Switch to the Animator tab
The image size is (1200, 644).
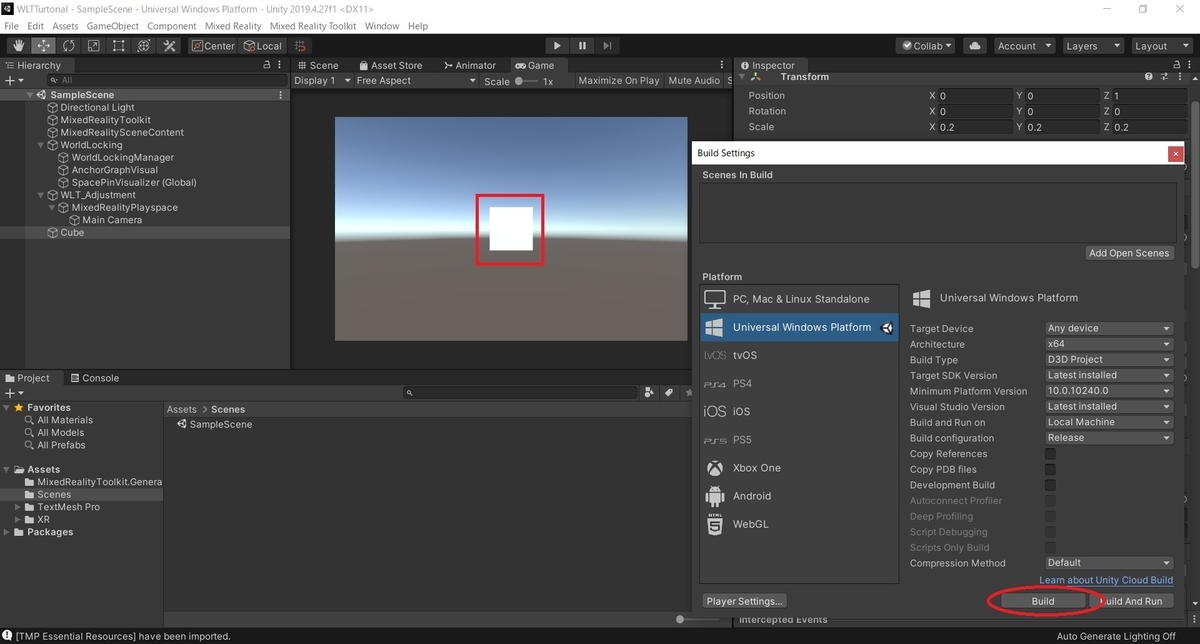tap(469, 65)
